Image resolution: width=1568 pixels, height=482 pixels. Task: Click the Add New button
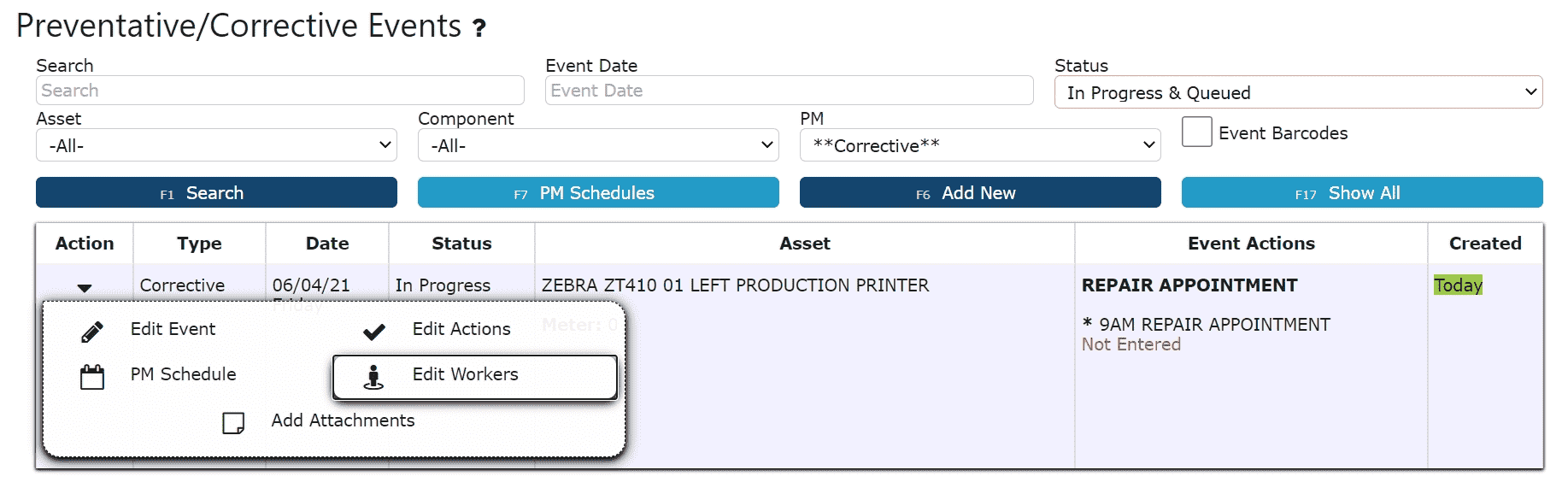(x=979, y=193)
